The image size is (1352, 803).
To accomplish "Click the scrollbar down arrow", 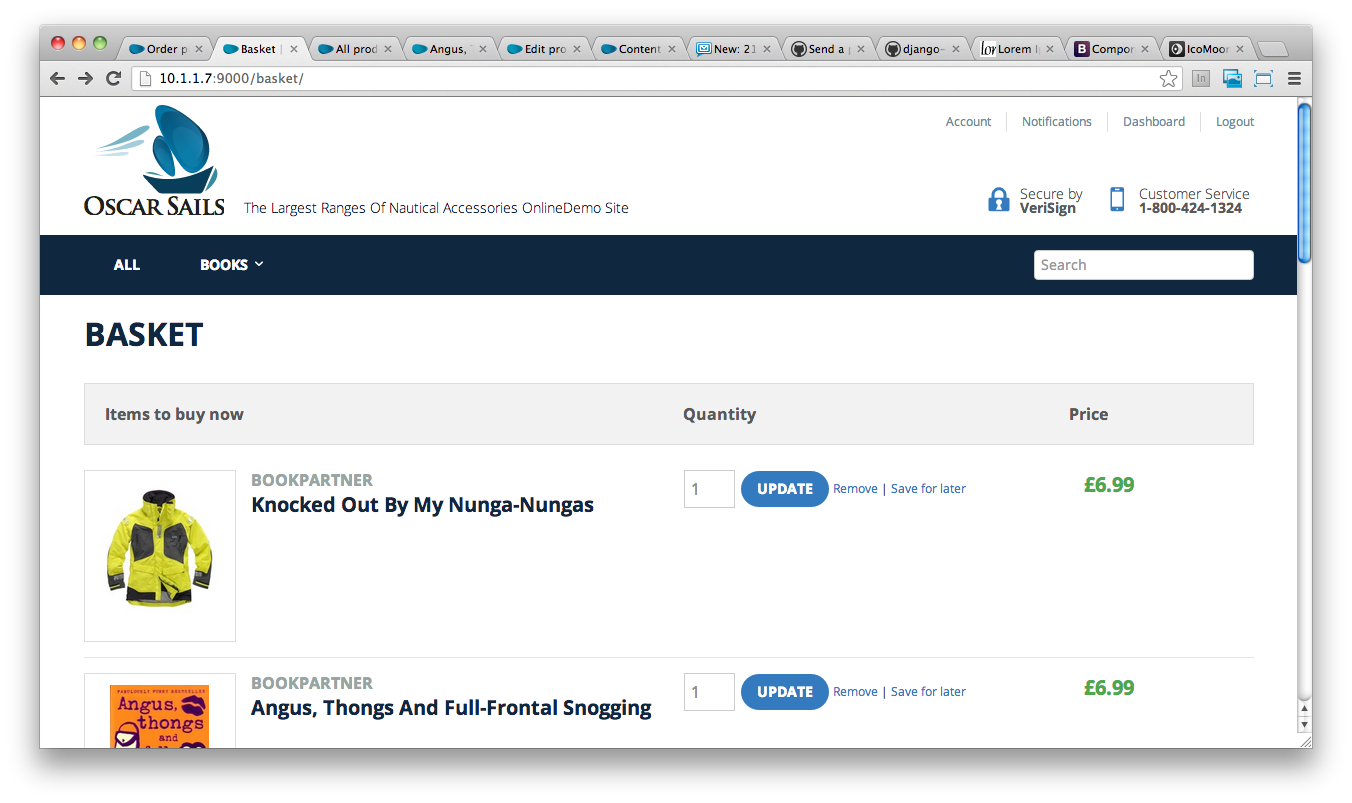I will click(x=1304, y=724).
